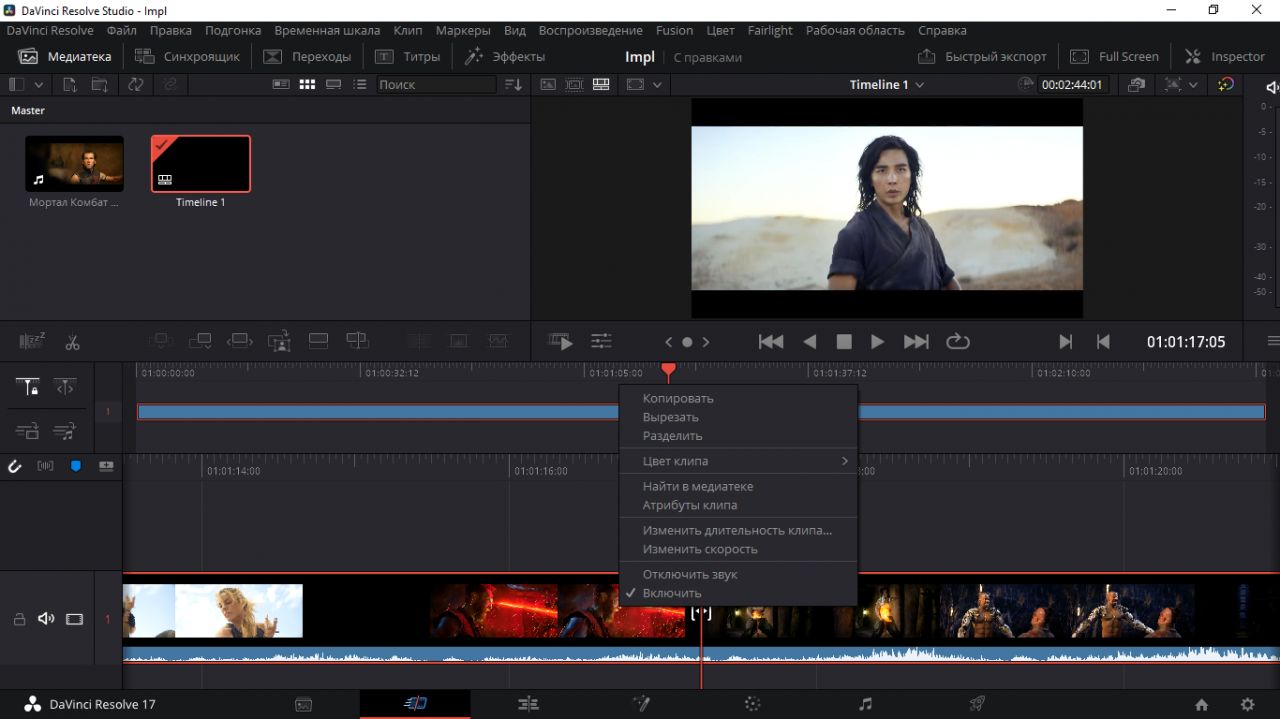Switch media pool to thumbnail grid view
This screenshot has width=1280, height=719.
(x=307, y=85)
